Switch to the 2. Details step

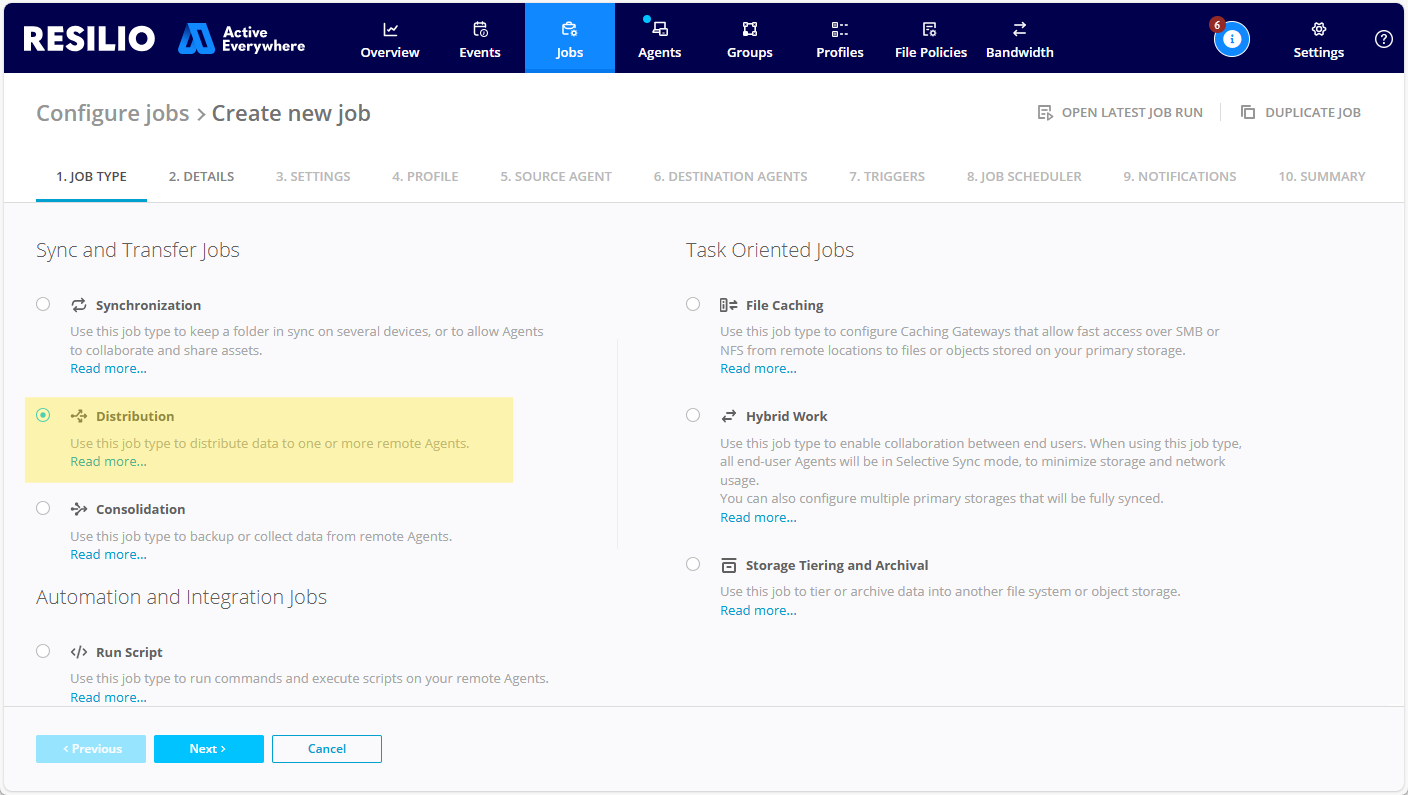pyautogui.click(x=201, y=176)
